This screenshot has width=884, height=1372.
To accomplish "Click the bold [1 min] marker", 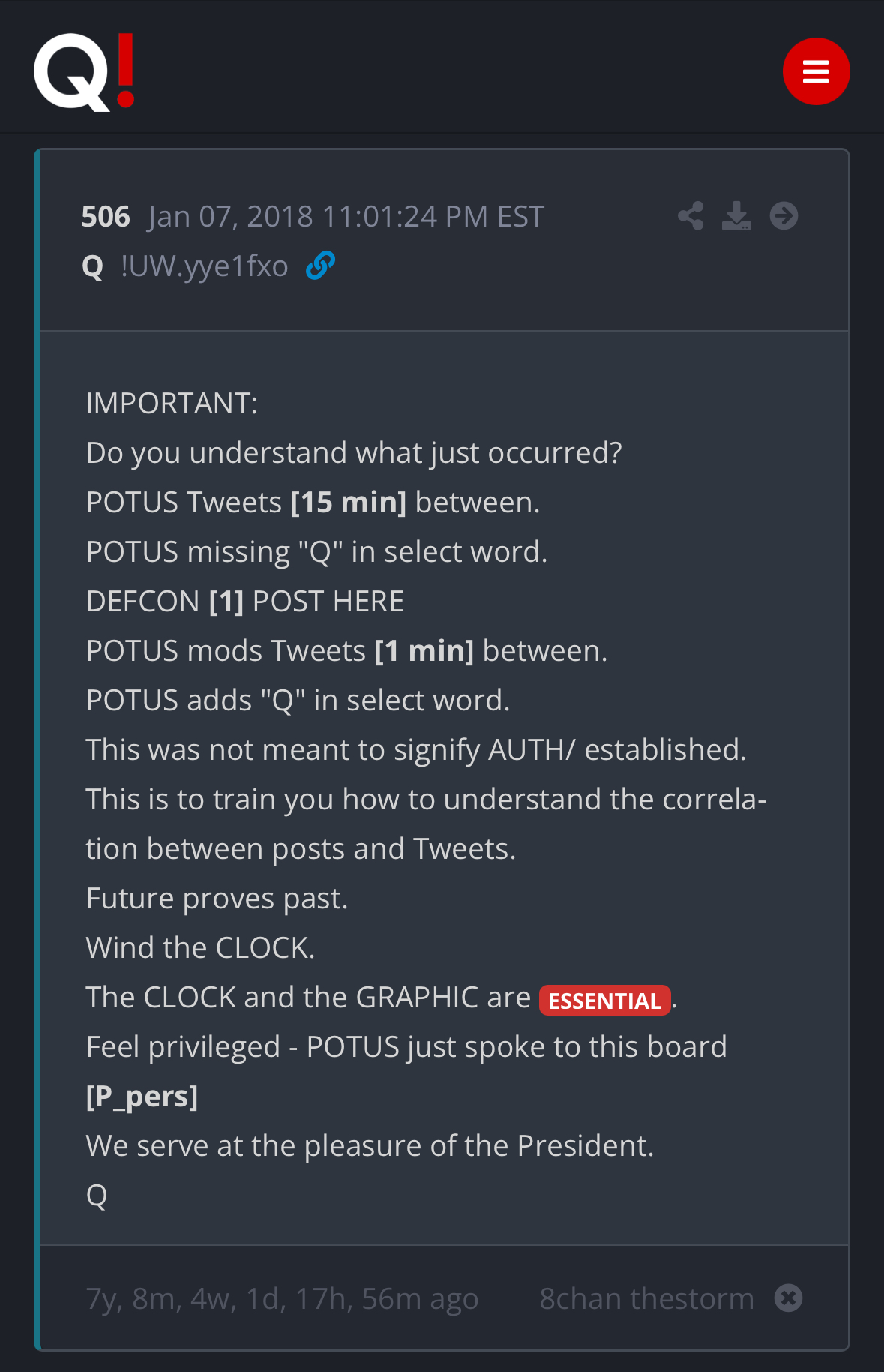I will coord(424,651).
